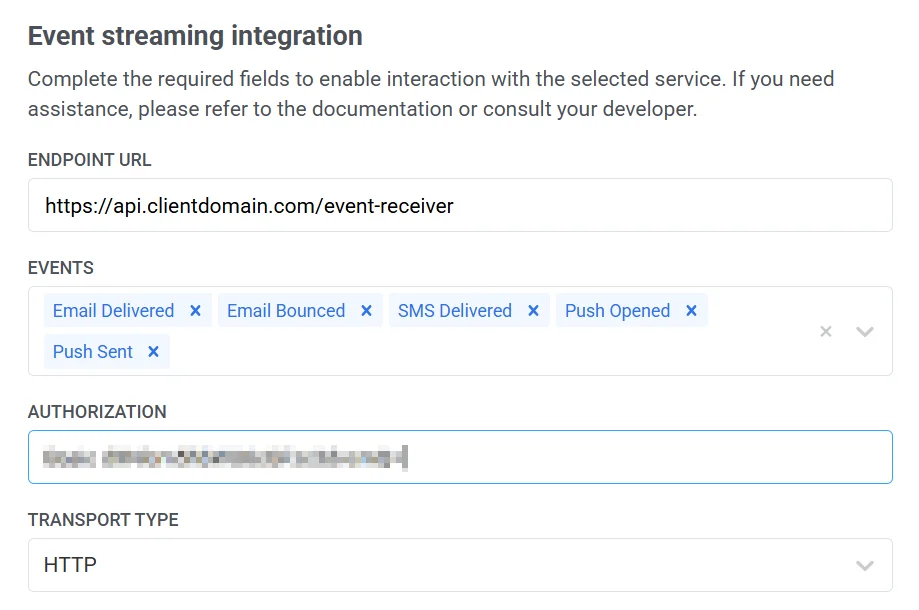The width and height of the screenshot is (919, 610).
Task: Remove the Push Sent event tag
Action: click(153, 351)
